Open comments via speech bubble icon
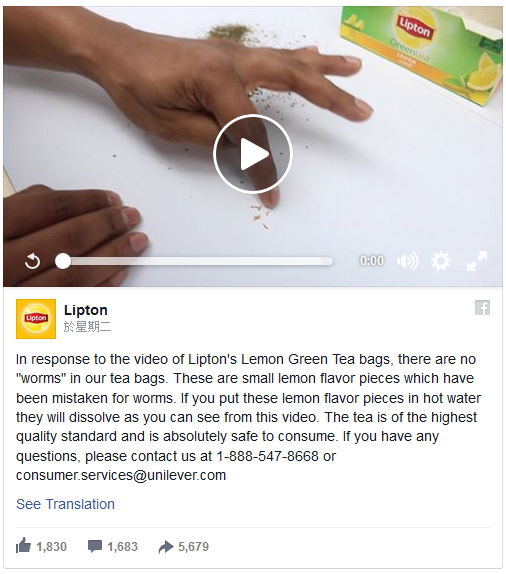 pyautogui.click(x=95, y=547)
